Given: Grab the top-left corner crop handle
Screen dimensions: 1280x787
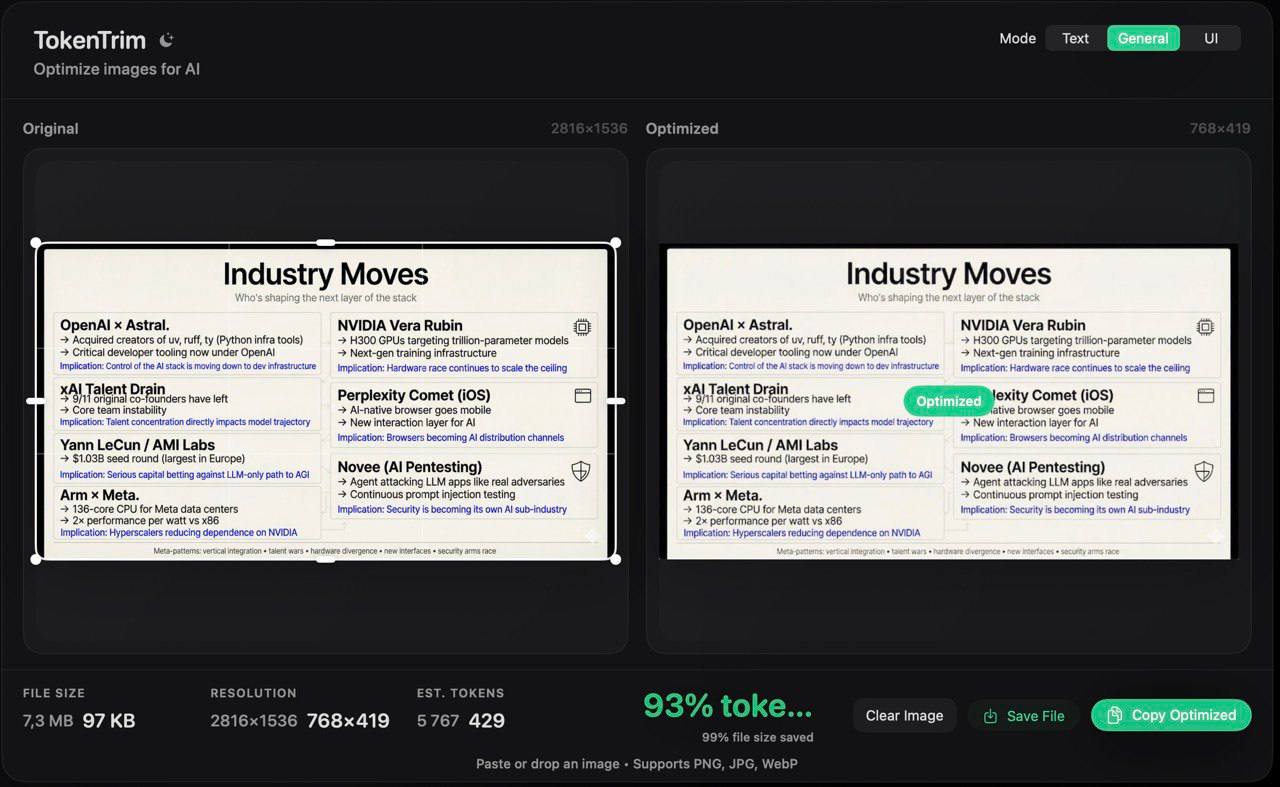Looking at the screenshot, I should pos(37,243).
